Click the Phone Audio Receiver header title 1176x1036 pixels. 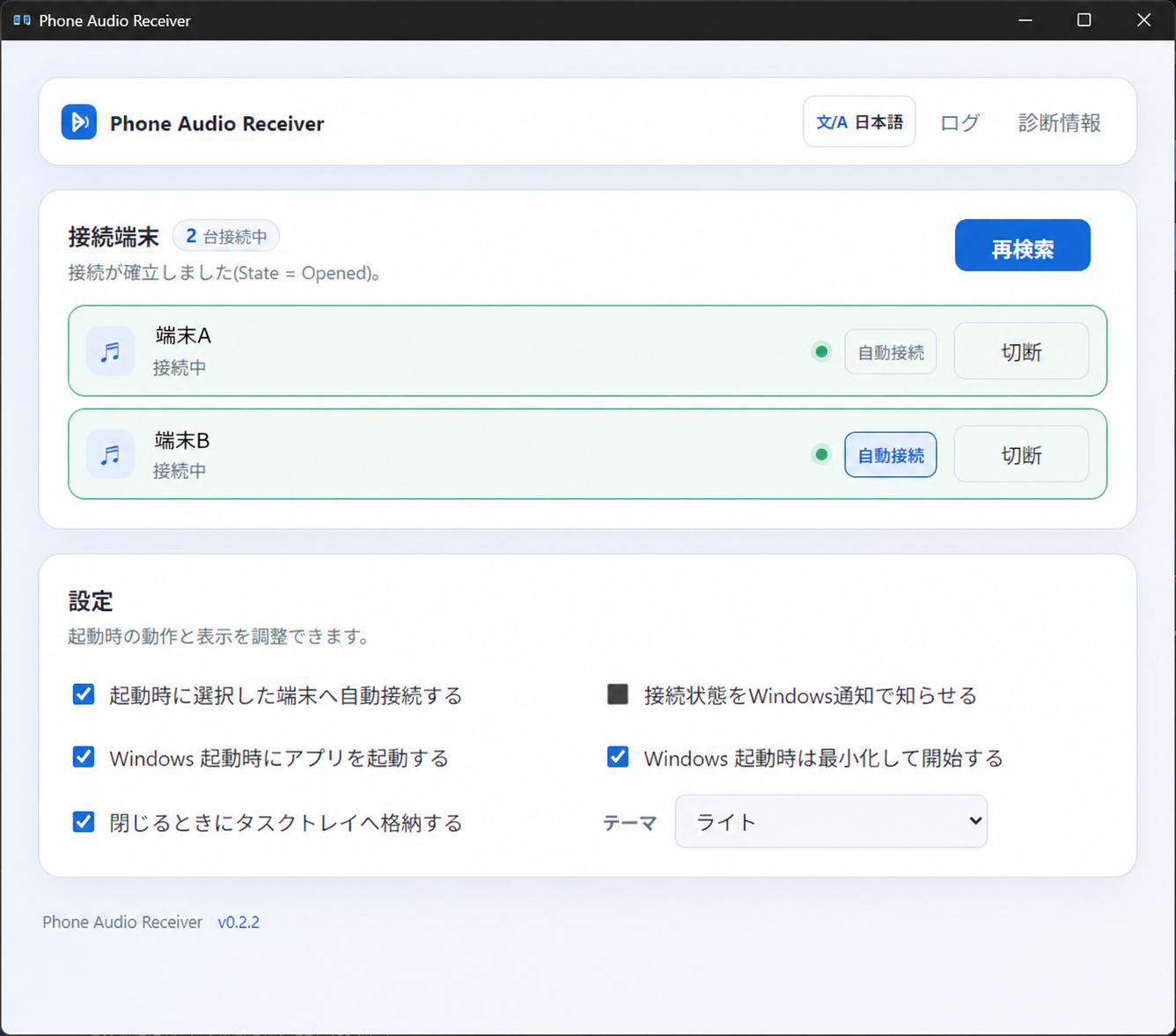(x=217, y=123)
